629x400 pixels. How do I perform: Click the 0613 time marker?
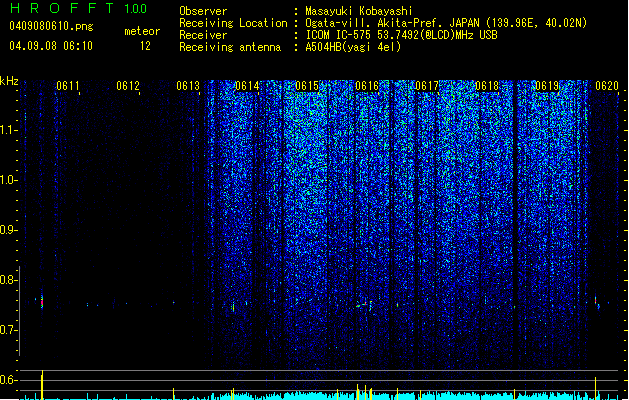[188, 86]
